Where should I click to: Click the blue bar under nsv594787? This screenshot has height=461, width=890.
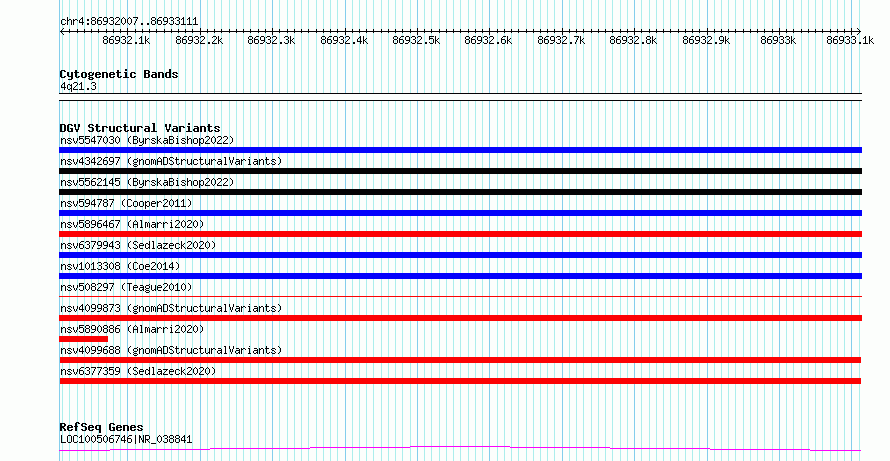(460, 213)
